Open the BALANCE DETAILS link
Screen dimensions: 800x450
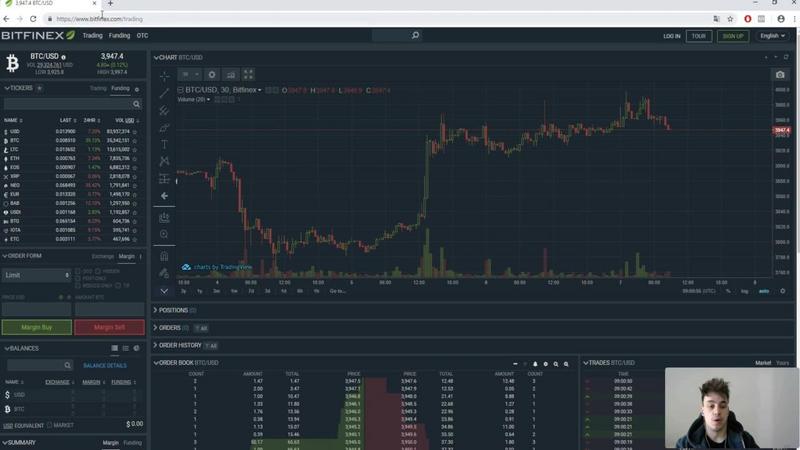point(105,366)
